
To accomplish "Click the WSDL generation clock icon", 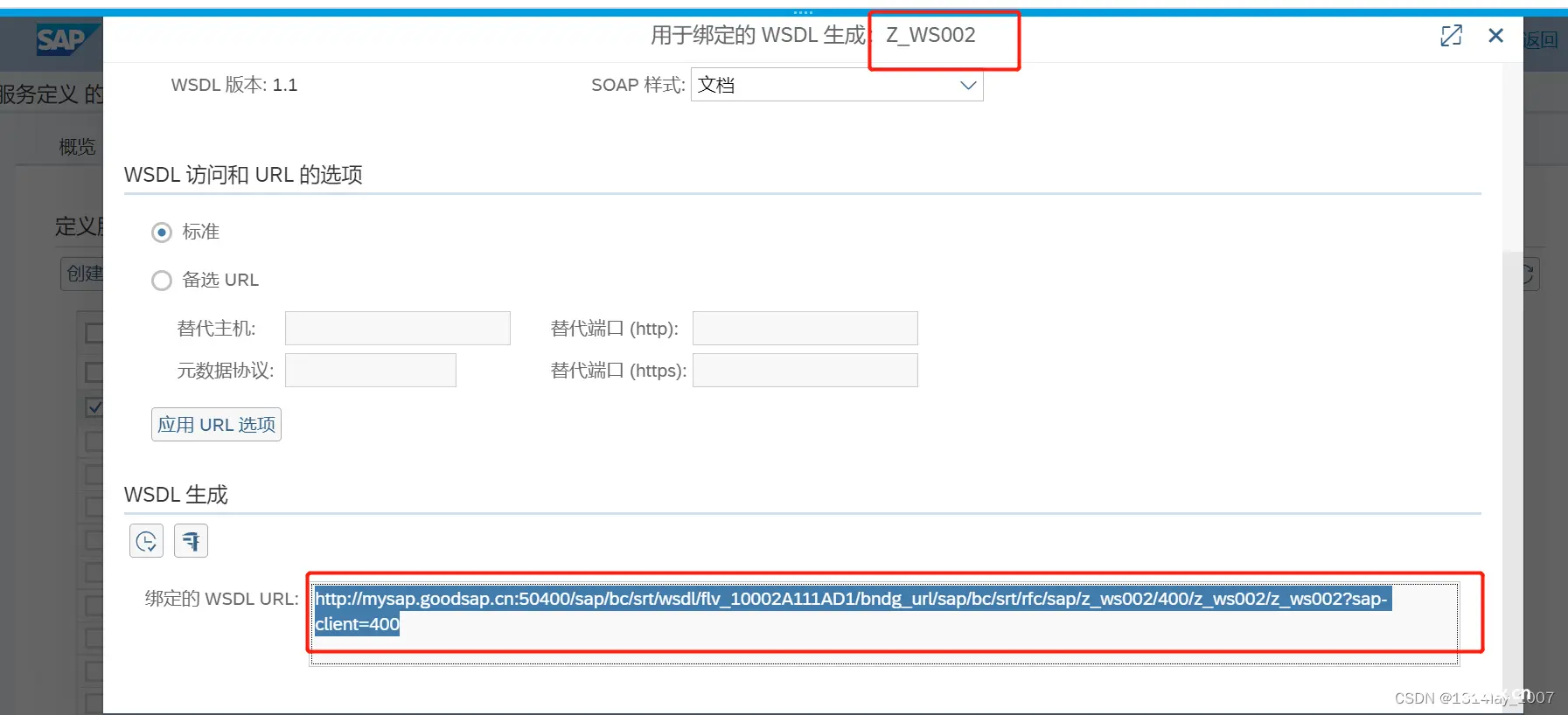I will click(x=146, y=541).
